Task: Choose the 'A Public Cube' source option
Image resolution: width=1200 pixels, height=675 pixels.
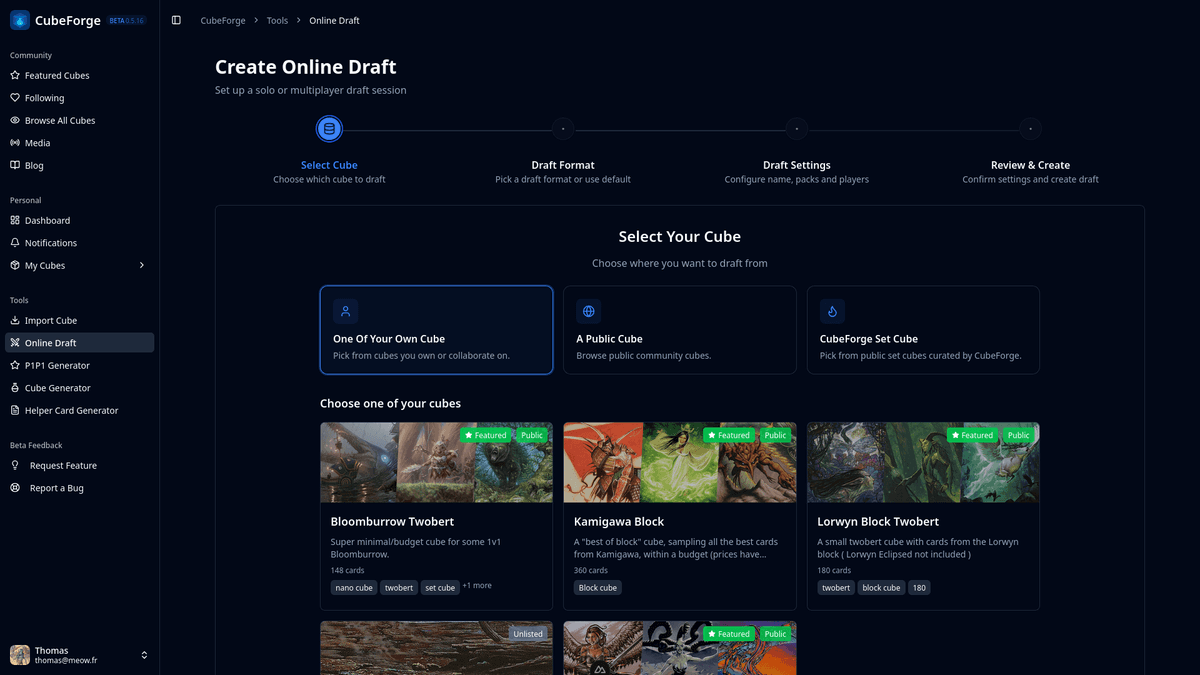Action: pyautogui.click(x=679, y=330)
